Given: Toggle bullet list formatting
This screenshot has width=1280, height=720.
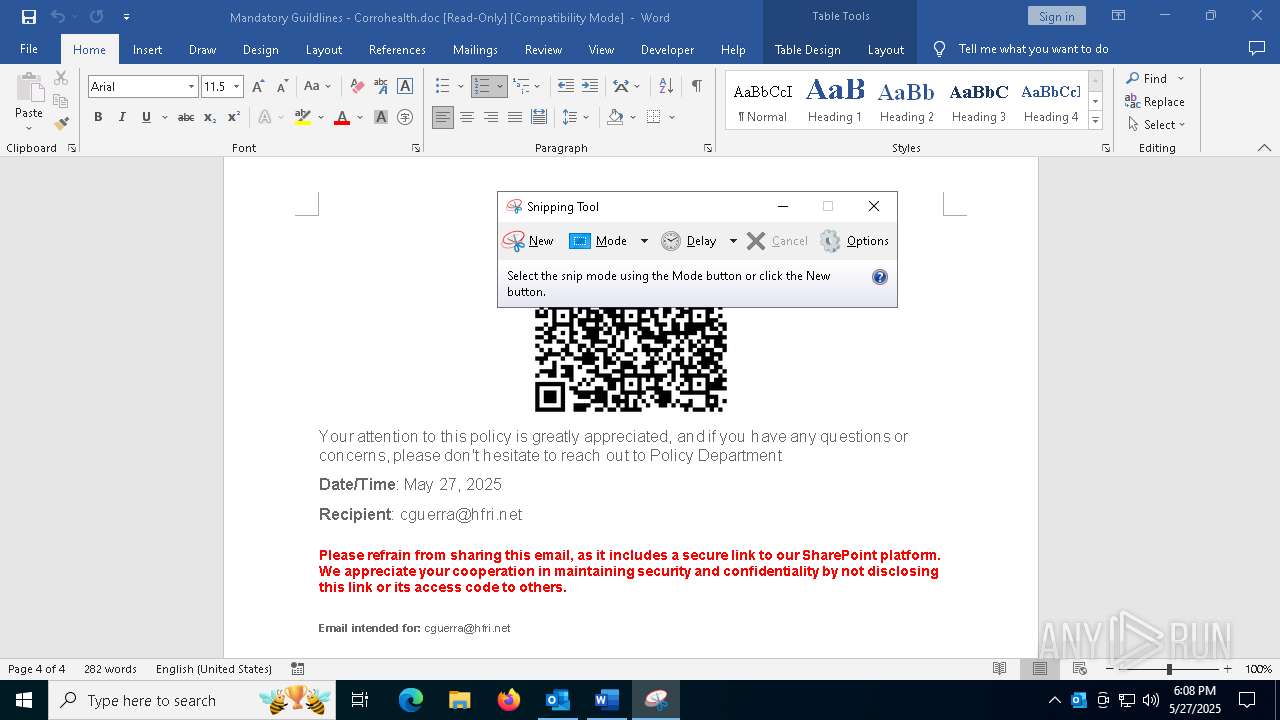Looking at the screenshot, I should (x=443, y=87).
